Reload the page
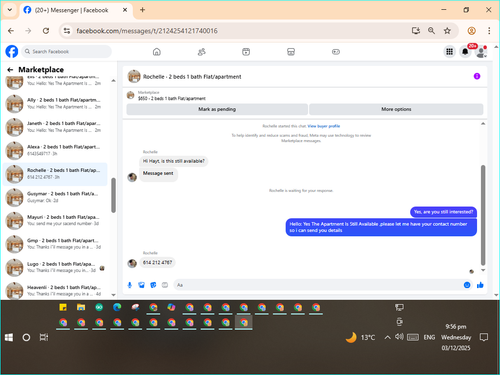Viewport: 500px width, 375px height. (x=46, y=31)
